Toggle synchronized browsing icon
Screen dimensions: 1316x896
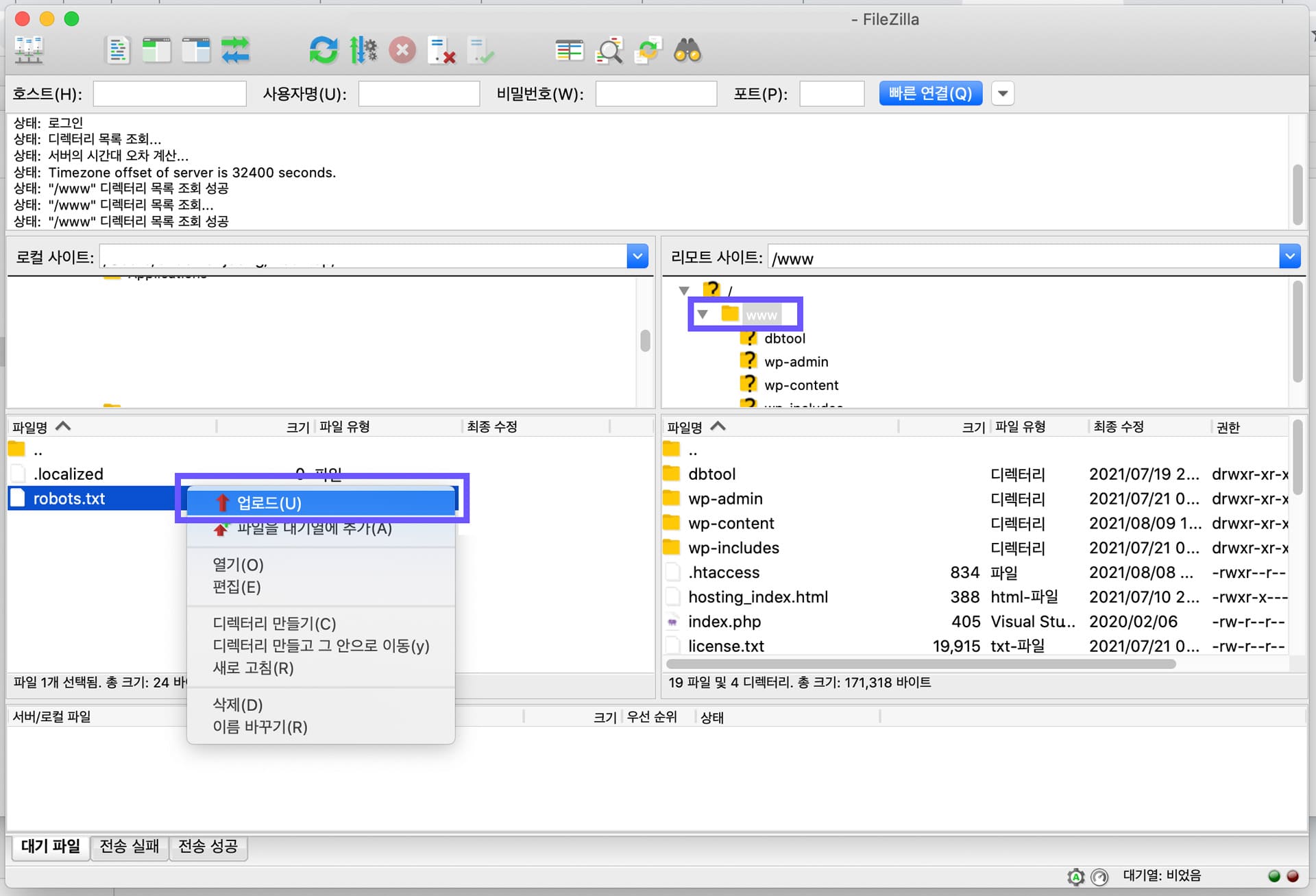point(648,50)
